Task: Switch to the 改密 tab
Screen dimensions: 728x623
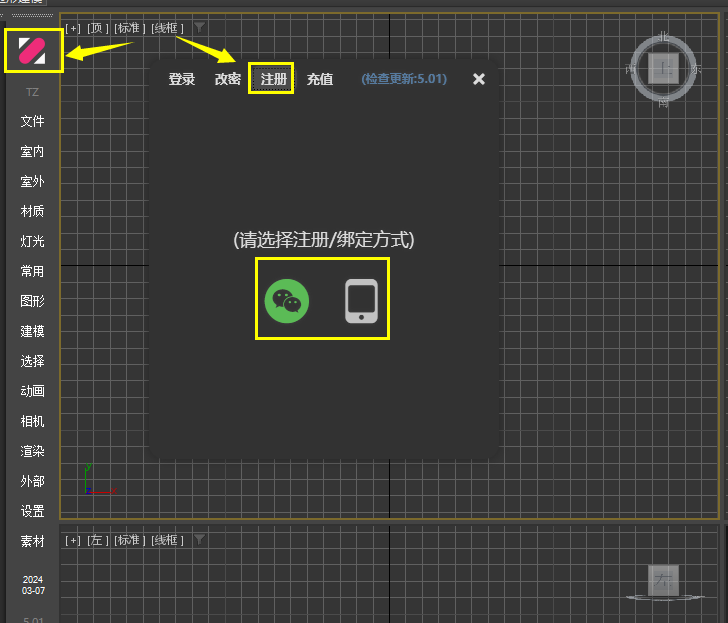Action: click(x=228, y=79)
